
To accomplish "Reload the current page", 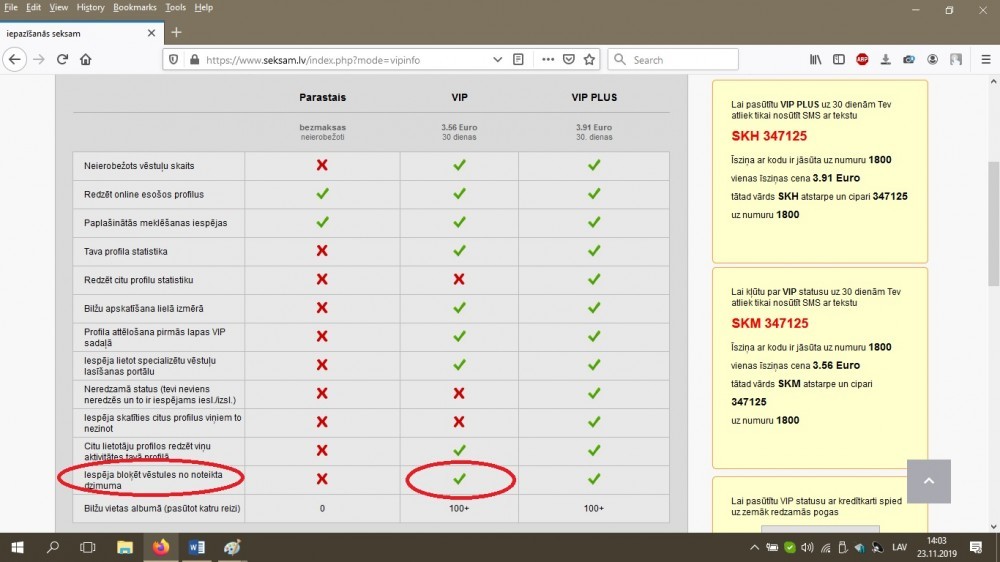I will click(62, 59).
